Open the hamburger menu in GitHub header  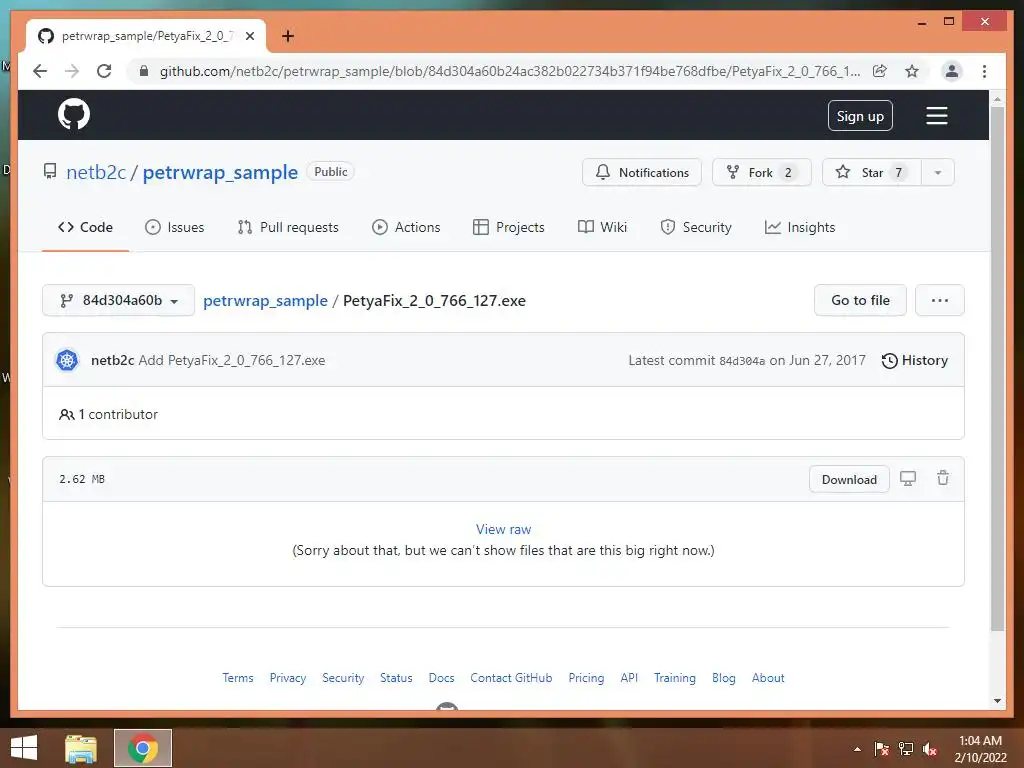(936, 116)
